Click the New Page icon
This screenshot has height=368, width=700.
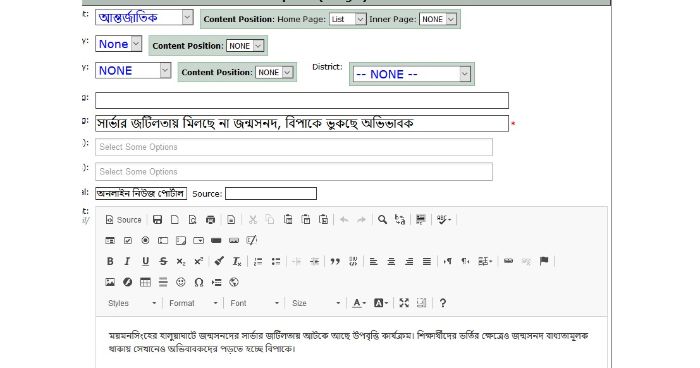pyautogui.click(x=175, y=220)
